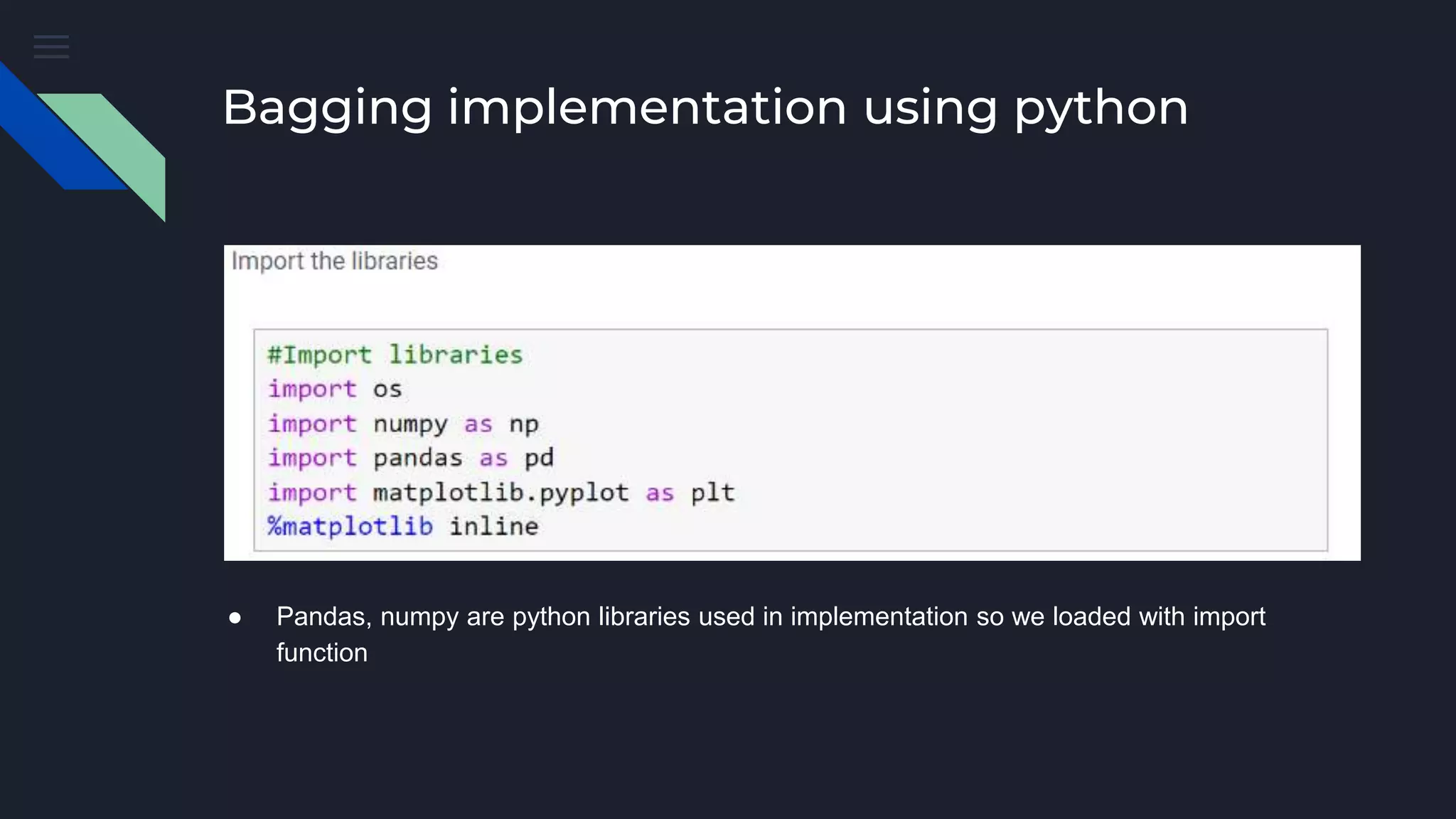Click the word 'plt' in code

click(x=712, y=493)
